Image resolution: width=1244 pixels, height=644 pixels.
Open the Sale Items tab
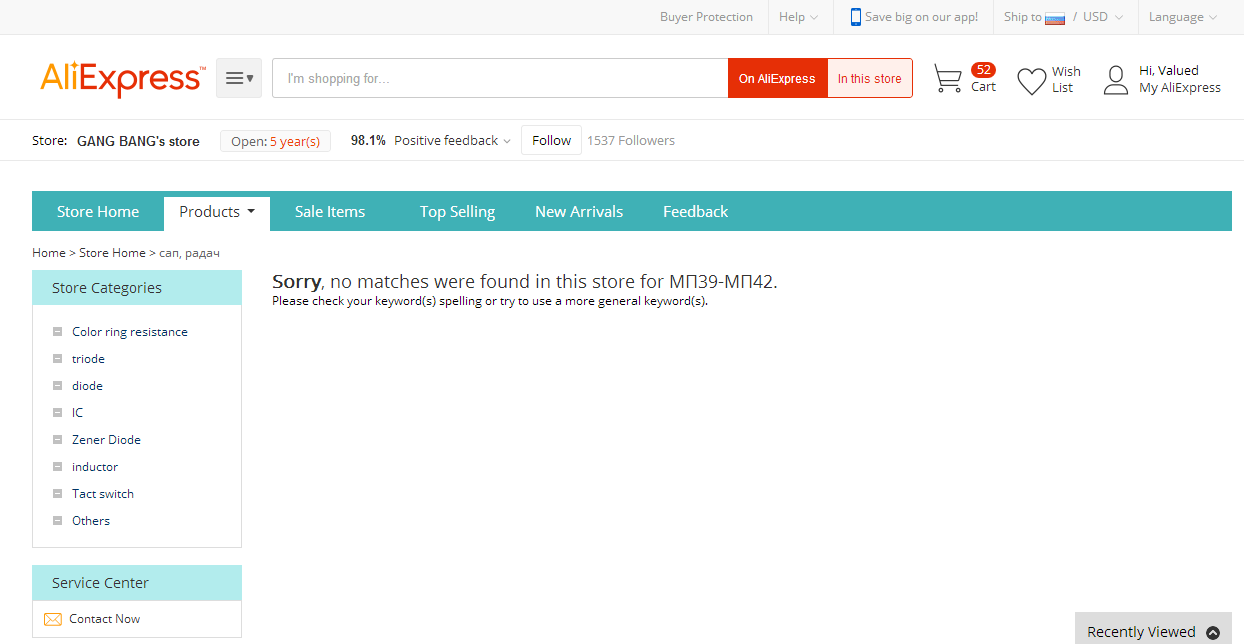click(330, 212)
